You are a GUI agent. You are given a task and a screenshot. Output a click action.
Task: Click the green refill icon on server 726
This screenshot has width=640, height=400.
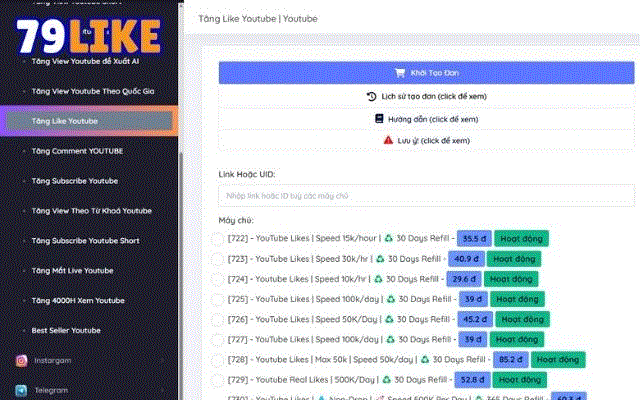point(389,319)
